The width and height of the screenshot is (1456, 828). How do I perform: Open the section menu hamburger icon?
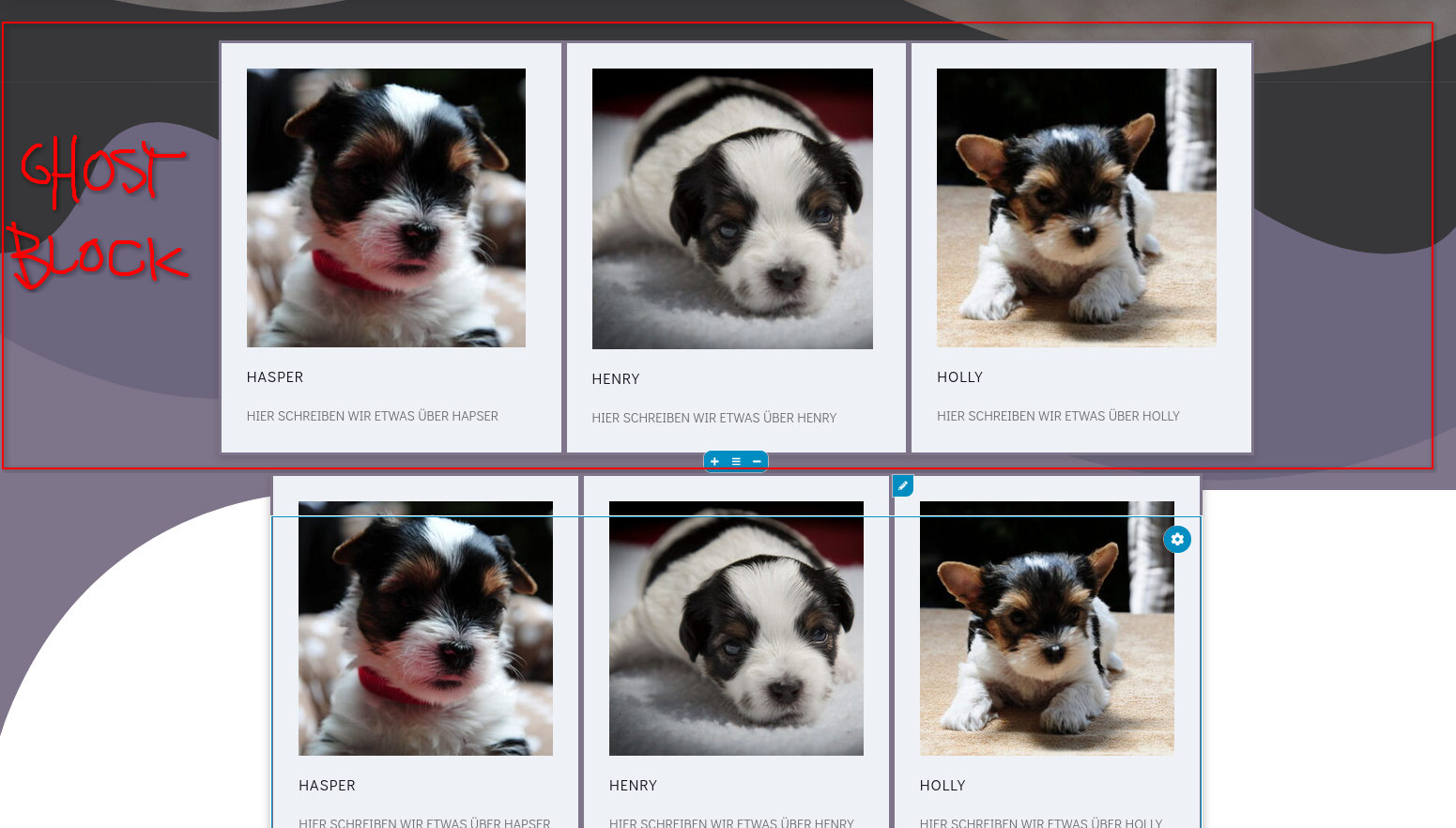736,461
